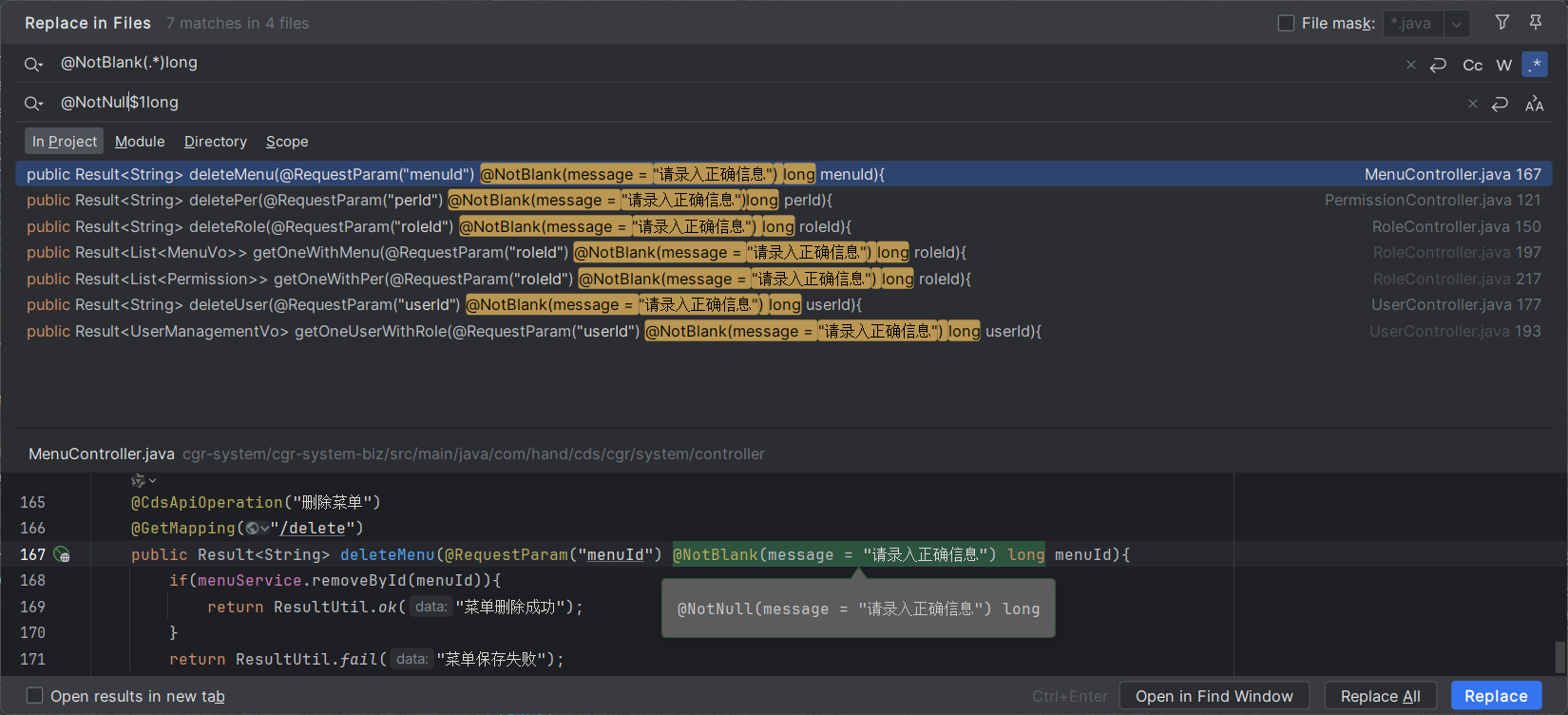Click the gutter icon on line 167
The height and width of the screenshot is (715, 1568).
(62, 554)
